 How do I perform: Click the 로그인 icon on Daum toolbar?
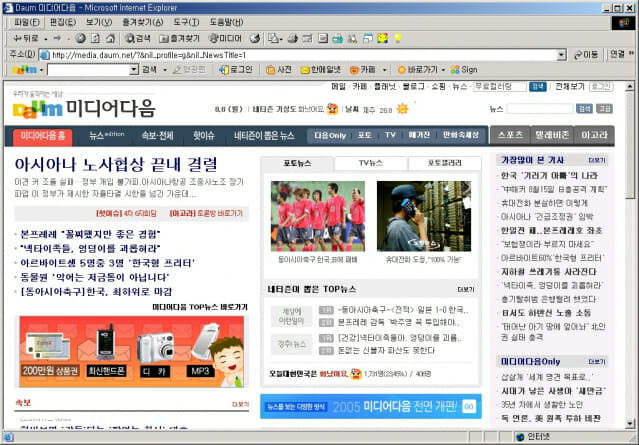pyautogui.click(x=234, y=70)
